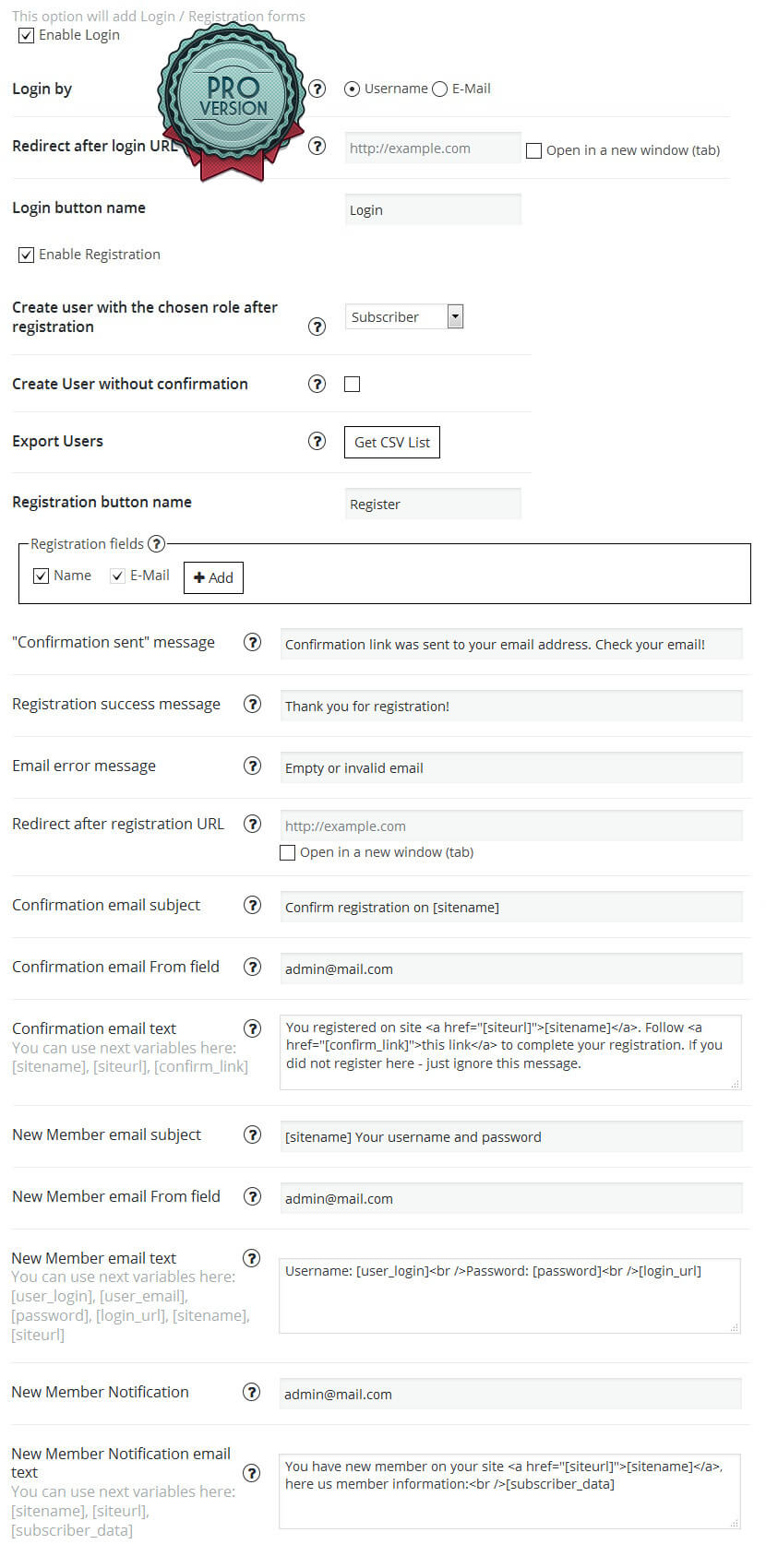Click help icon for Create User without confirmation
Screen dimensions: 766x1568
point(317,384)
